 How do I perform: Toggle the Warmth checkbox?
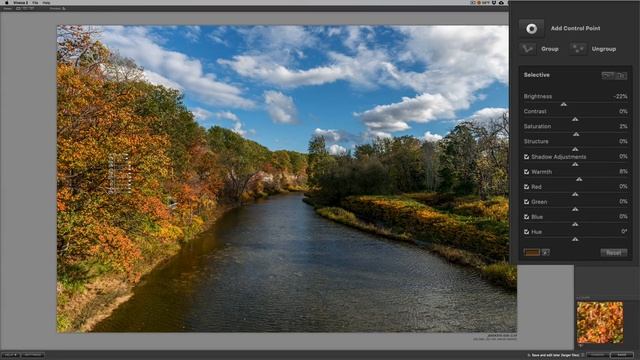click(527, 172)
